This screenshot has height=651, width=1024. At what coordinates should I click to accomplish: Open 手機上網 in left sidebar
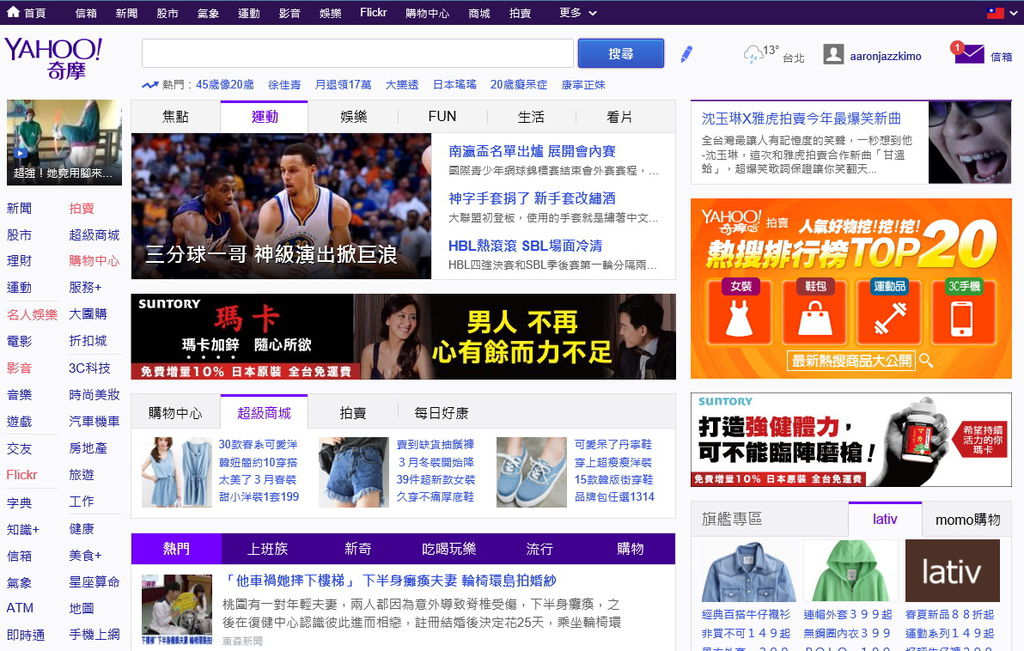click(x=94, y=634)
